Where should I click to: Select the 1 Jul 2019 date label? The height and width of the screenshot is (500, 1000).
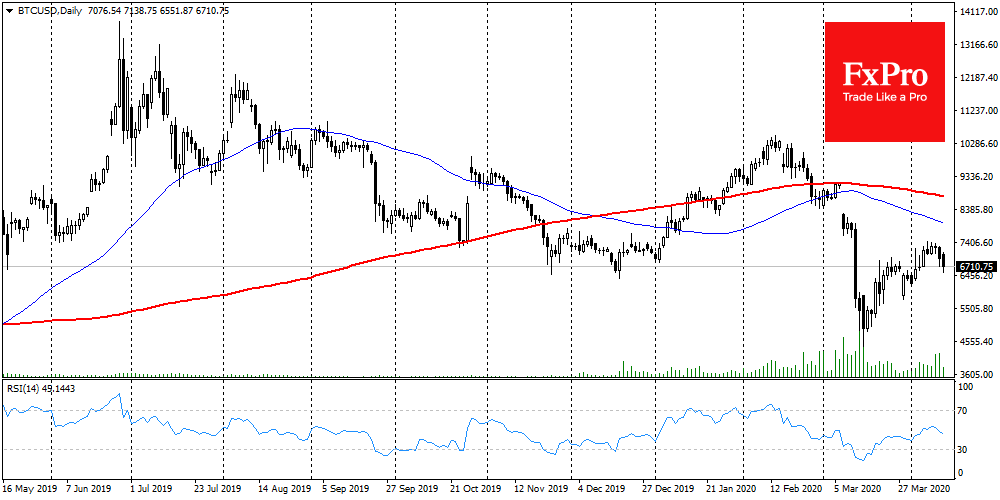click(x=153, y=491)
